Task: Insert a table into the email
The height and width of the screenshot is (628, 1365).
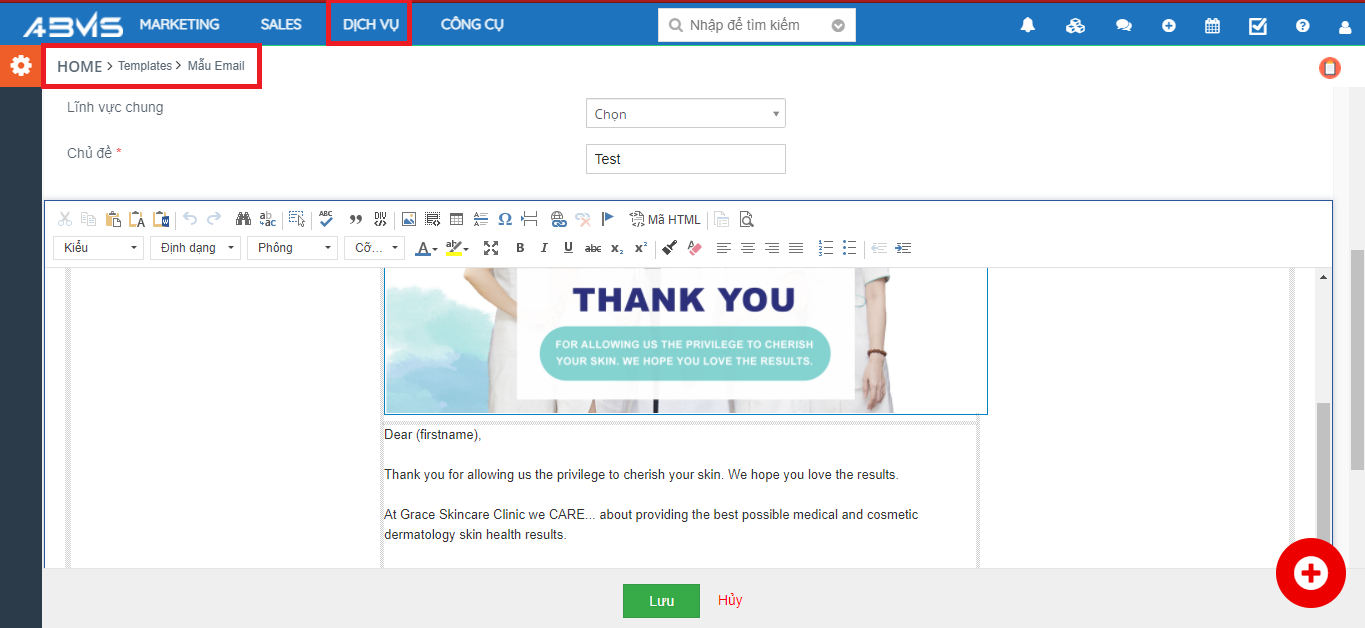Action: pyautogui.click(x=456, y=219)
